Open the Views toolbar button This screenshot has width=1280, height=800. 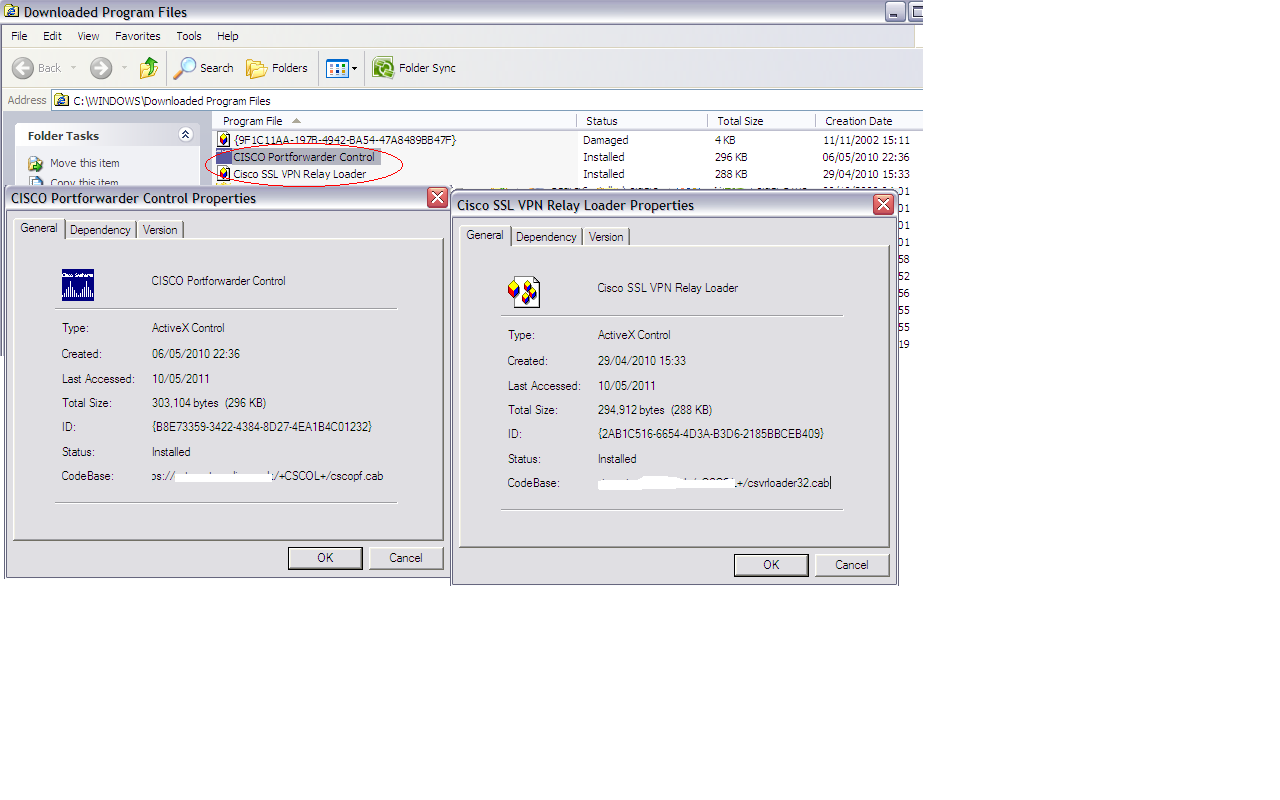pyautogui.click(x=336, y=69)
